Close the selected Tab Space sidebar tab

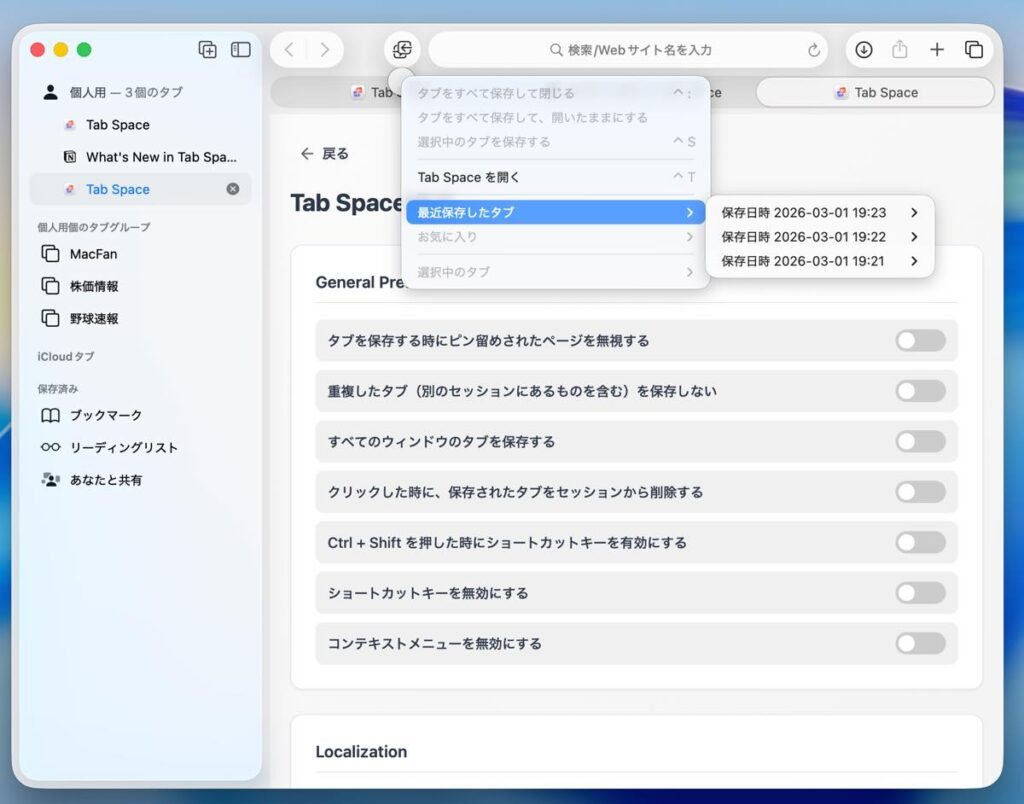[233, 189]
